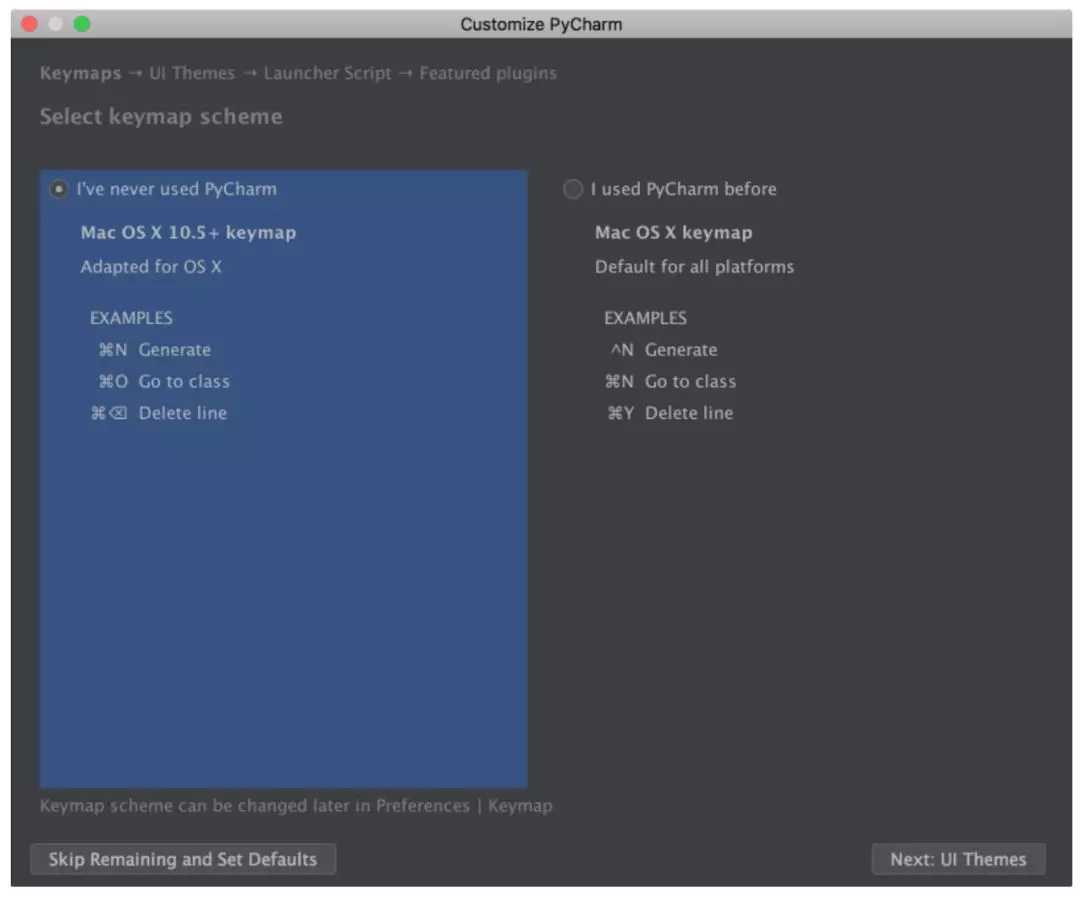Go to Next: UI Themes
The height and width of the screenshot is (902, 1080).
pos(958,859)
